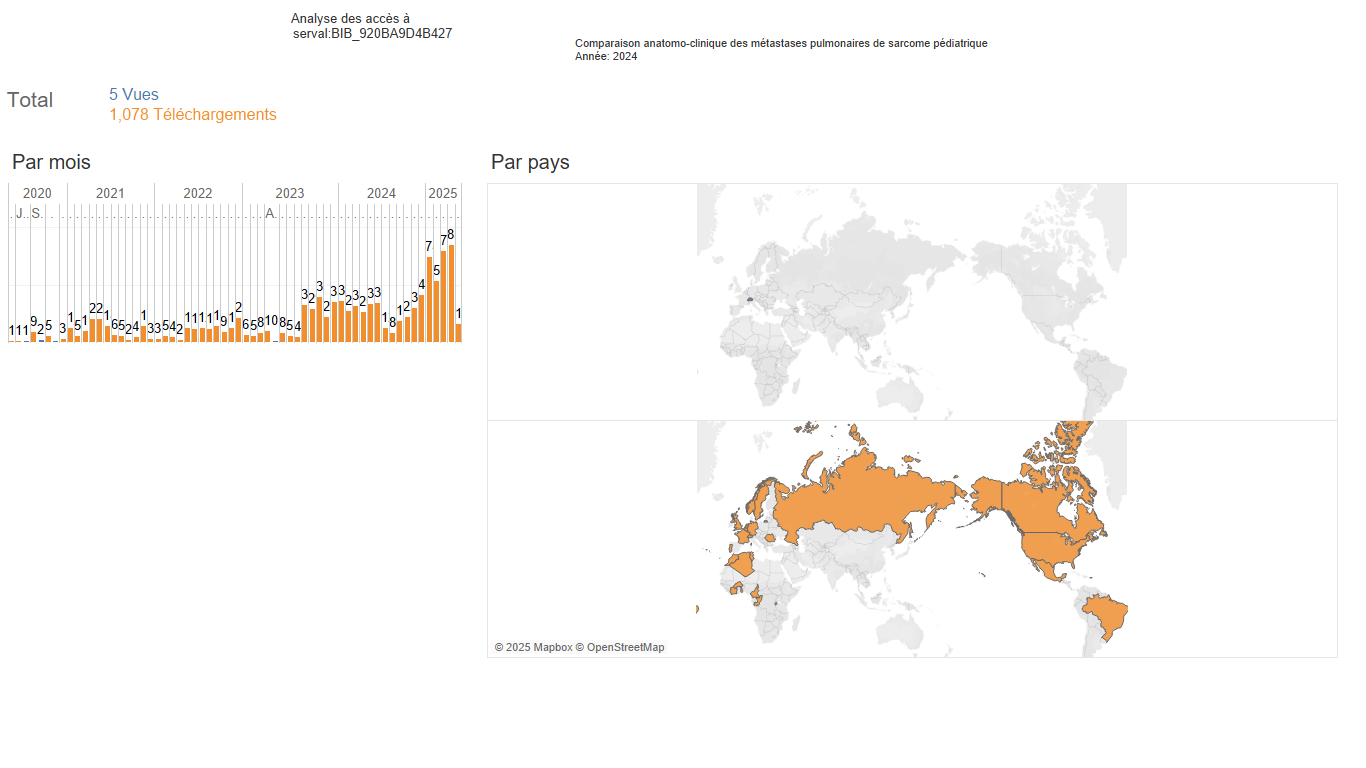Click '5 Vues' total
The height and width of the screenshot is (768, 1366).
click(134, 95)
